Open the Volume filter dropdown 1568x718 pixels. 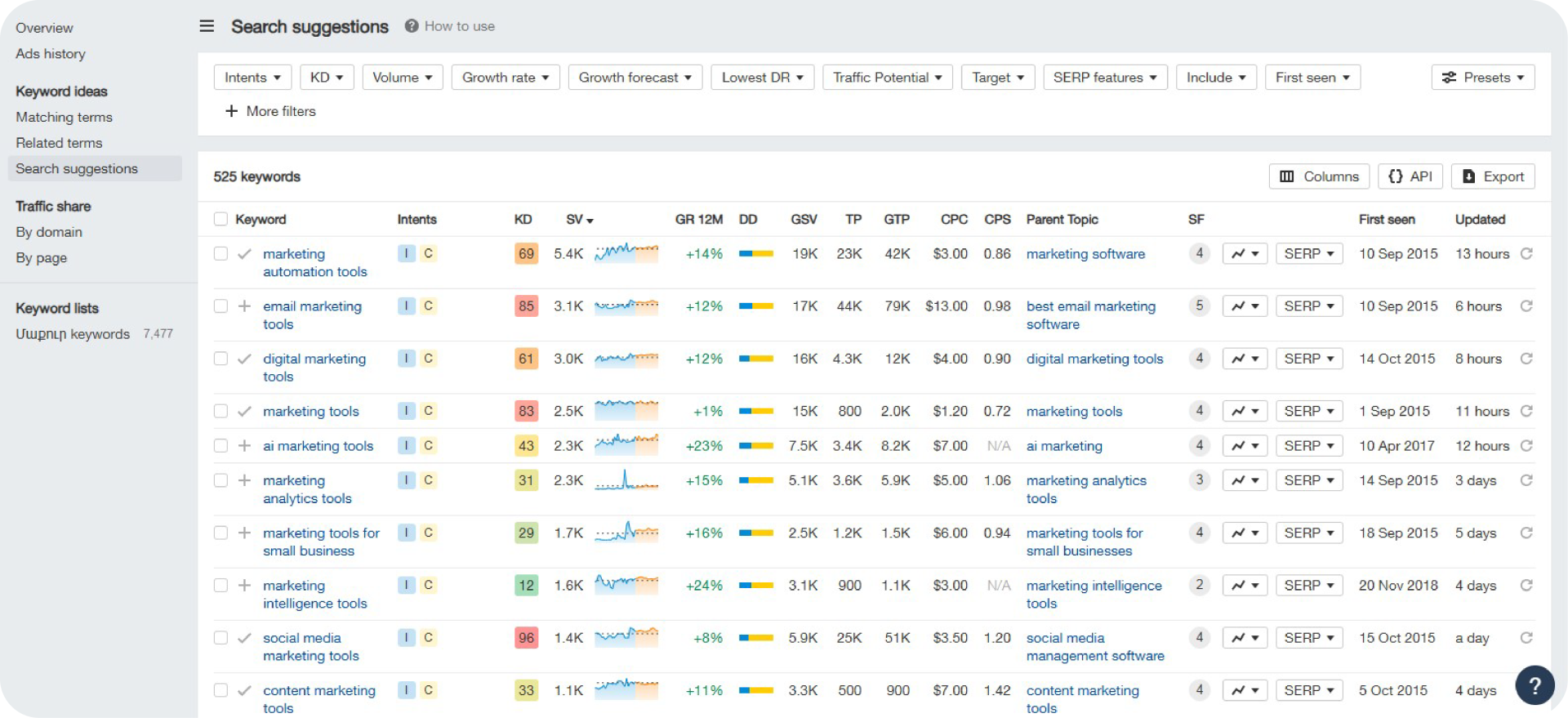click(x=403, y=78)
